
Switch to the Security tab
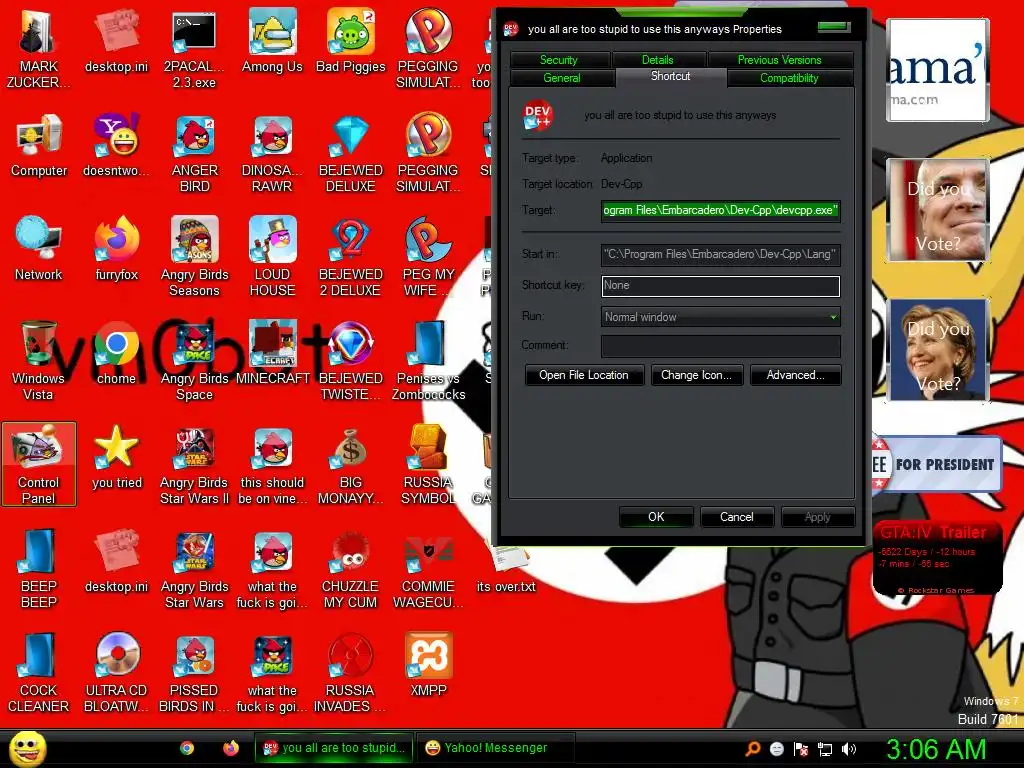[x=558, y=59]
